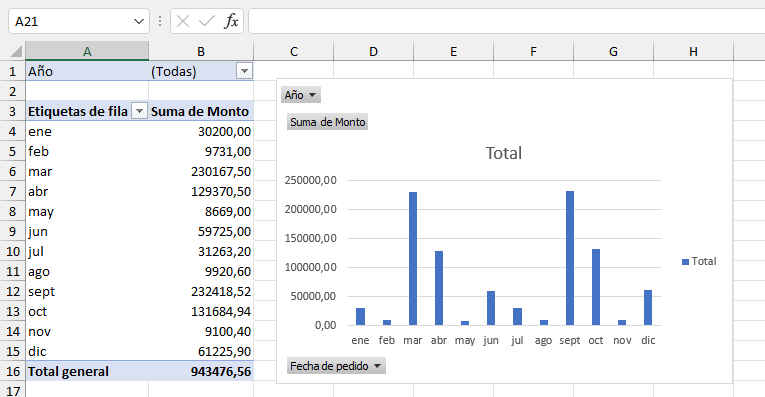Viewport: 765px width, 397px height.
Task: Click the 250000,00 axis label
Action: [311, 180]
